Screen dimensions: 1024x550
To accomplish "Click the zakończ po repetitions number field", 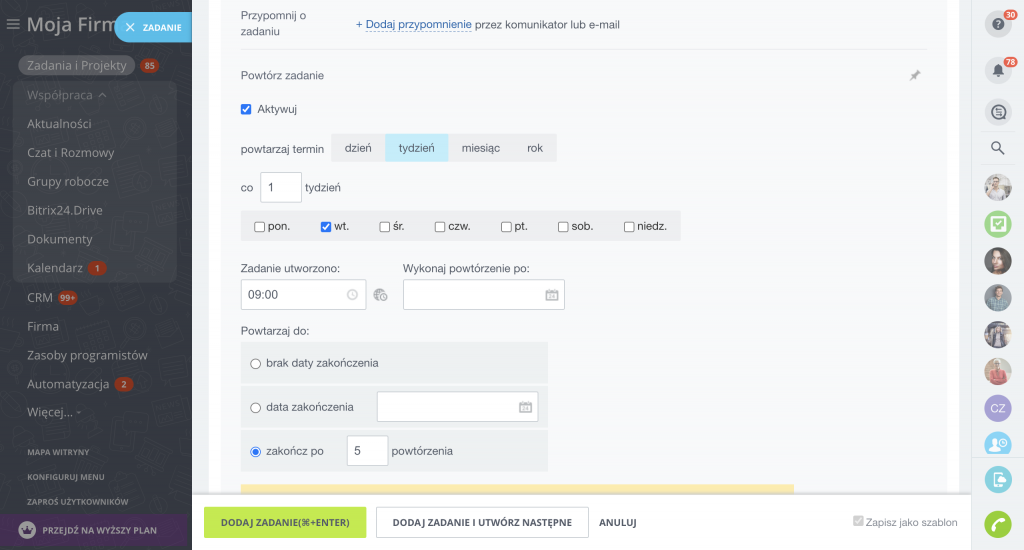I will point(367,451).
